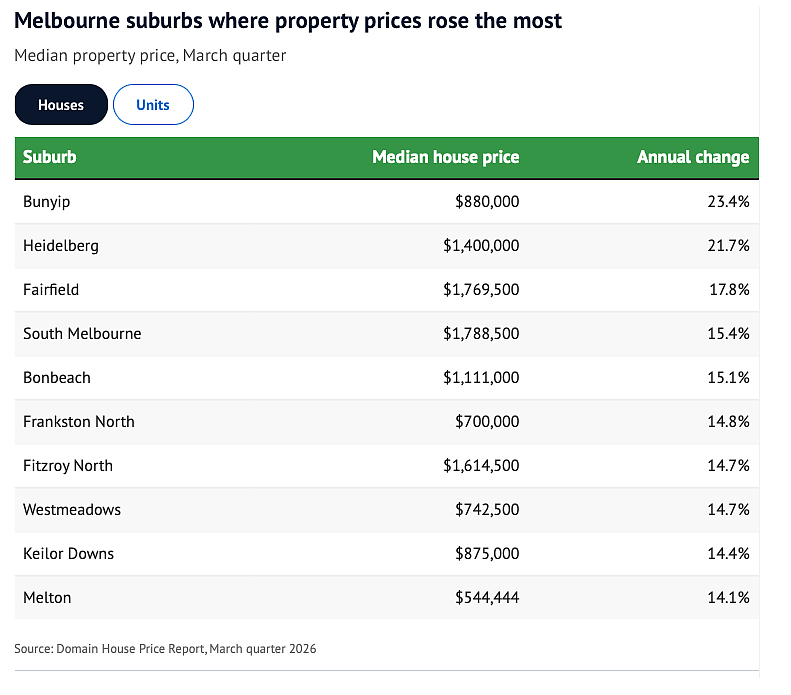Image resolution: width=791 pixels, height=695 pixels.
Task: Click the Median house price header
Action: (445, 157)
